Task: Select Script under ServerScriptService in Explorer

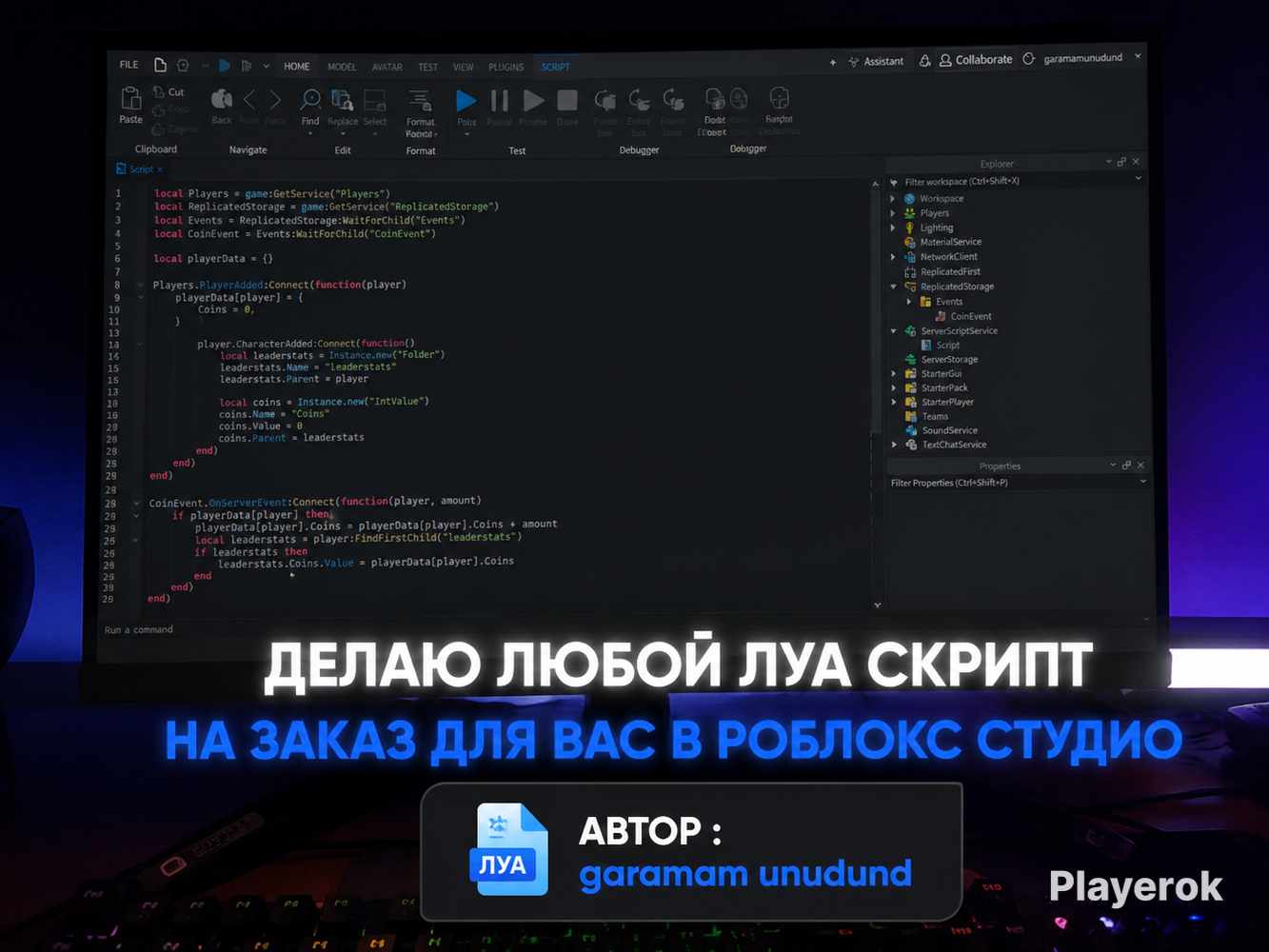Action: pyautogui.click(x=947, y=346)
